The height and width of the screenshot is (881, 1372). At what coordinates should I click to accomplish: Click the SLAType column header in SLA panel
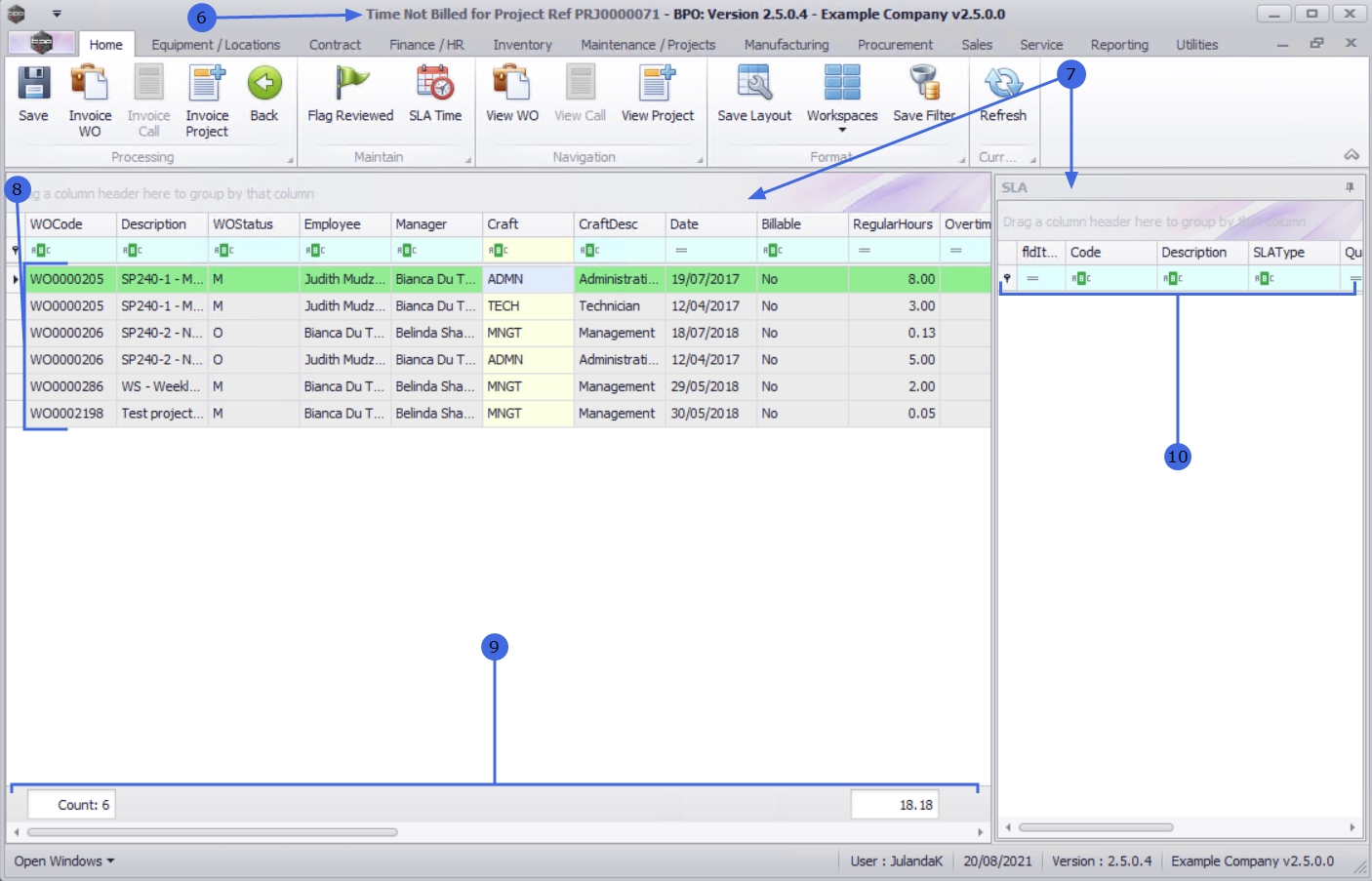tap(1294, 253)
